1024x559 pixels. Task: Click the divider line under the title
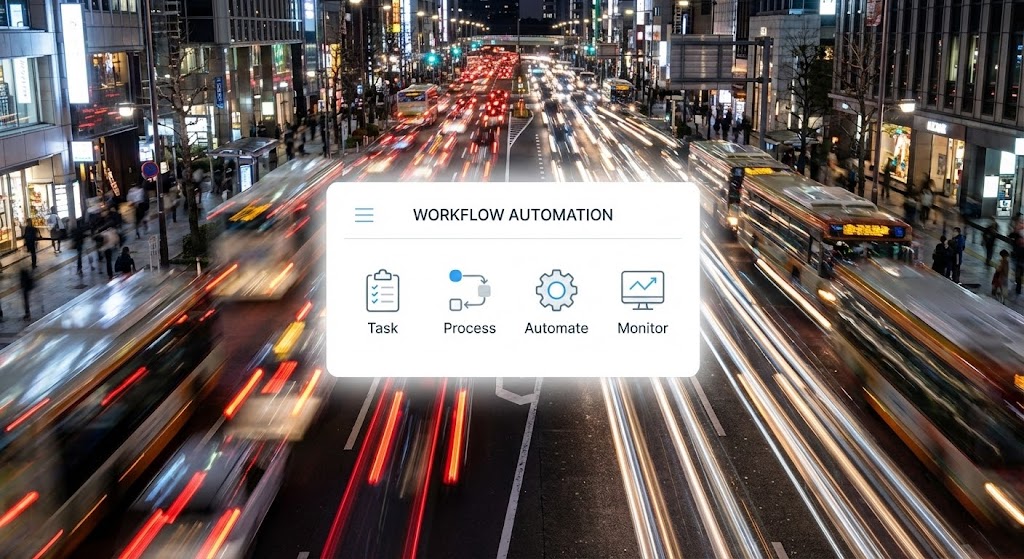click(x=512, y=238)
